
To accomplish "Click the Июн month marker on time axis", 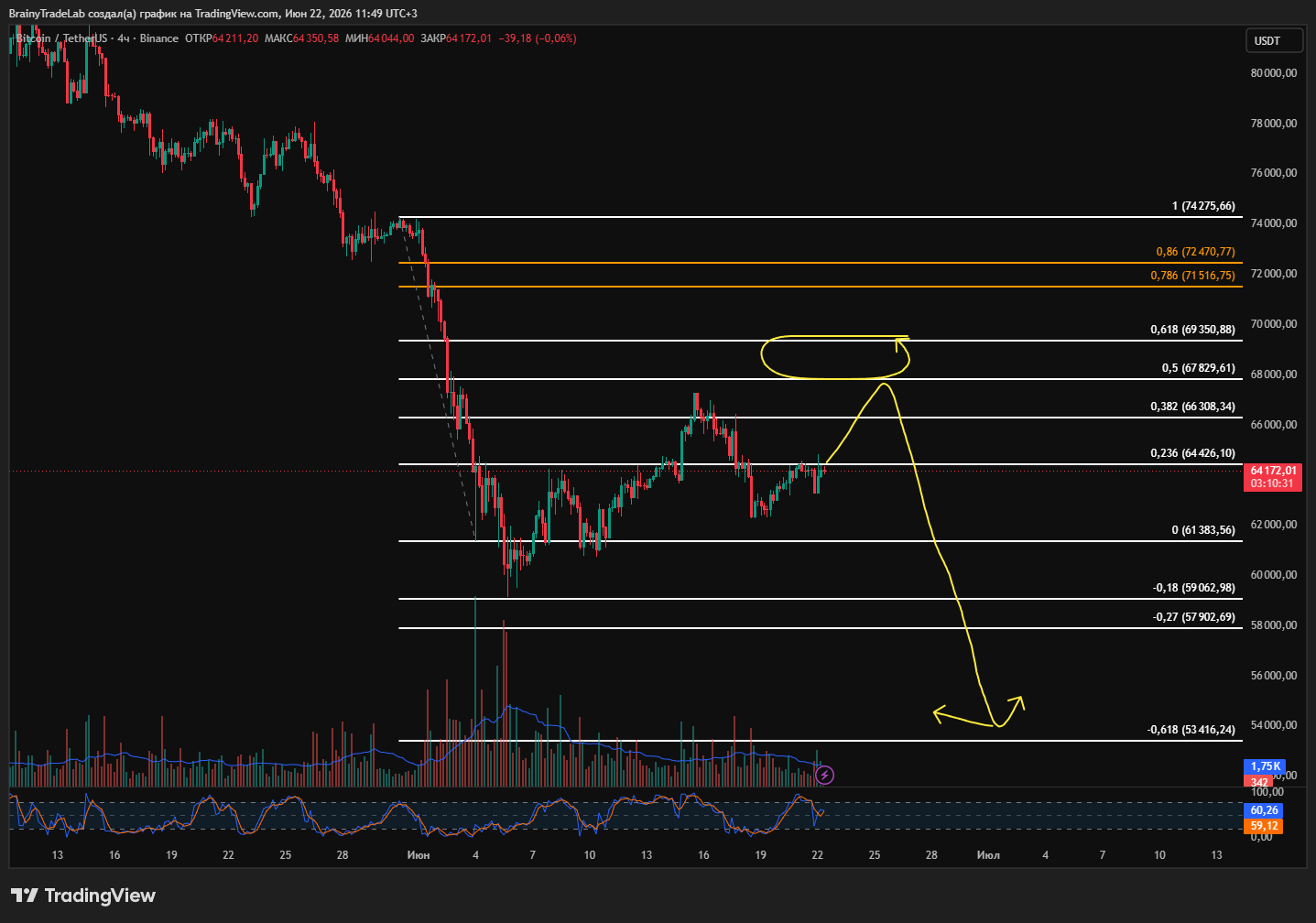I will pyautogui.click(x=419, y=855).
